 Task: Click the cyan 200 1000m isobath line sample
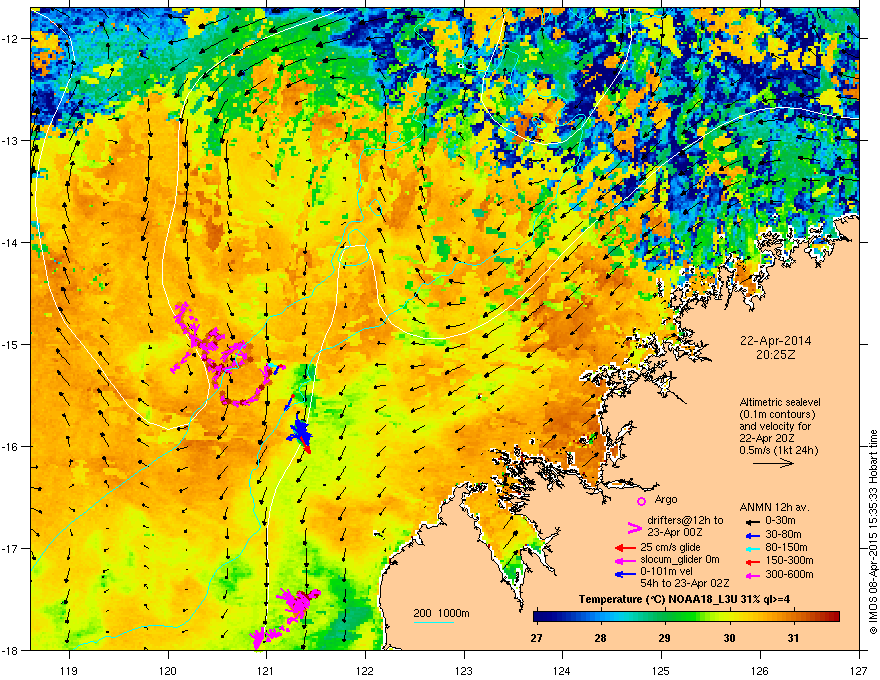[433, 622]
